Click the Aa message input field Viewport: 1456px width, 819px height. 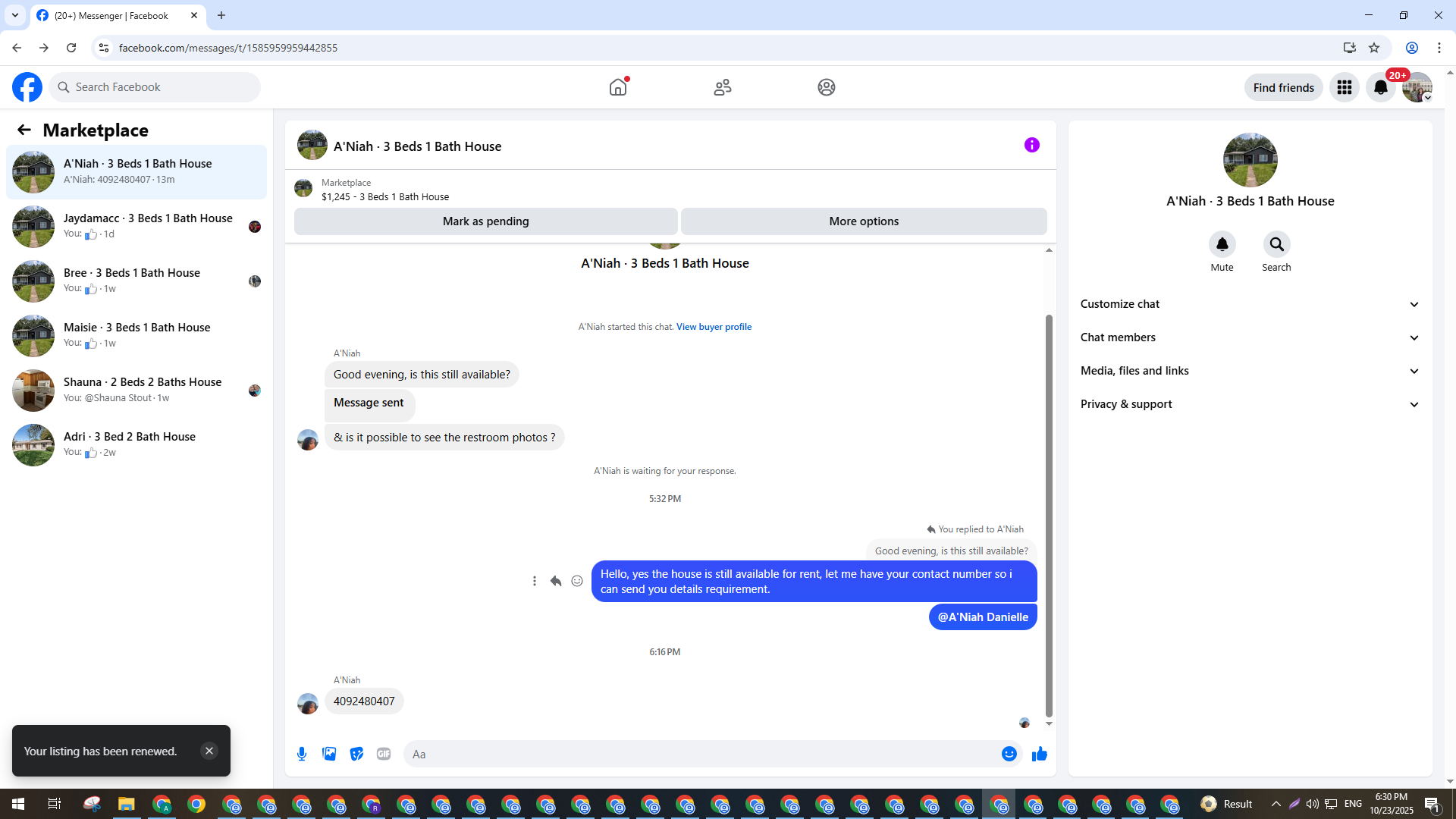(698, 754)
